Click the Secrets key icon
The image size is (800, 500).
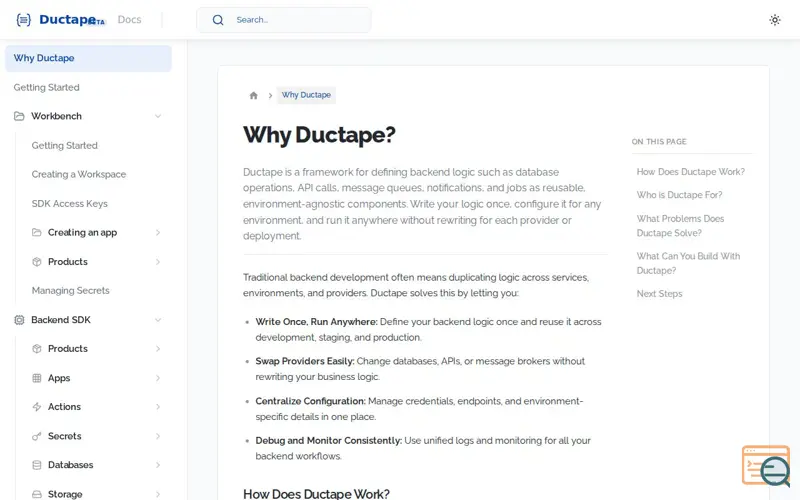(37, 436)
